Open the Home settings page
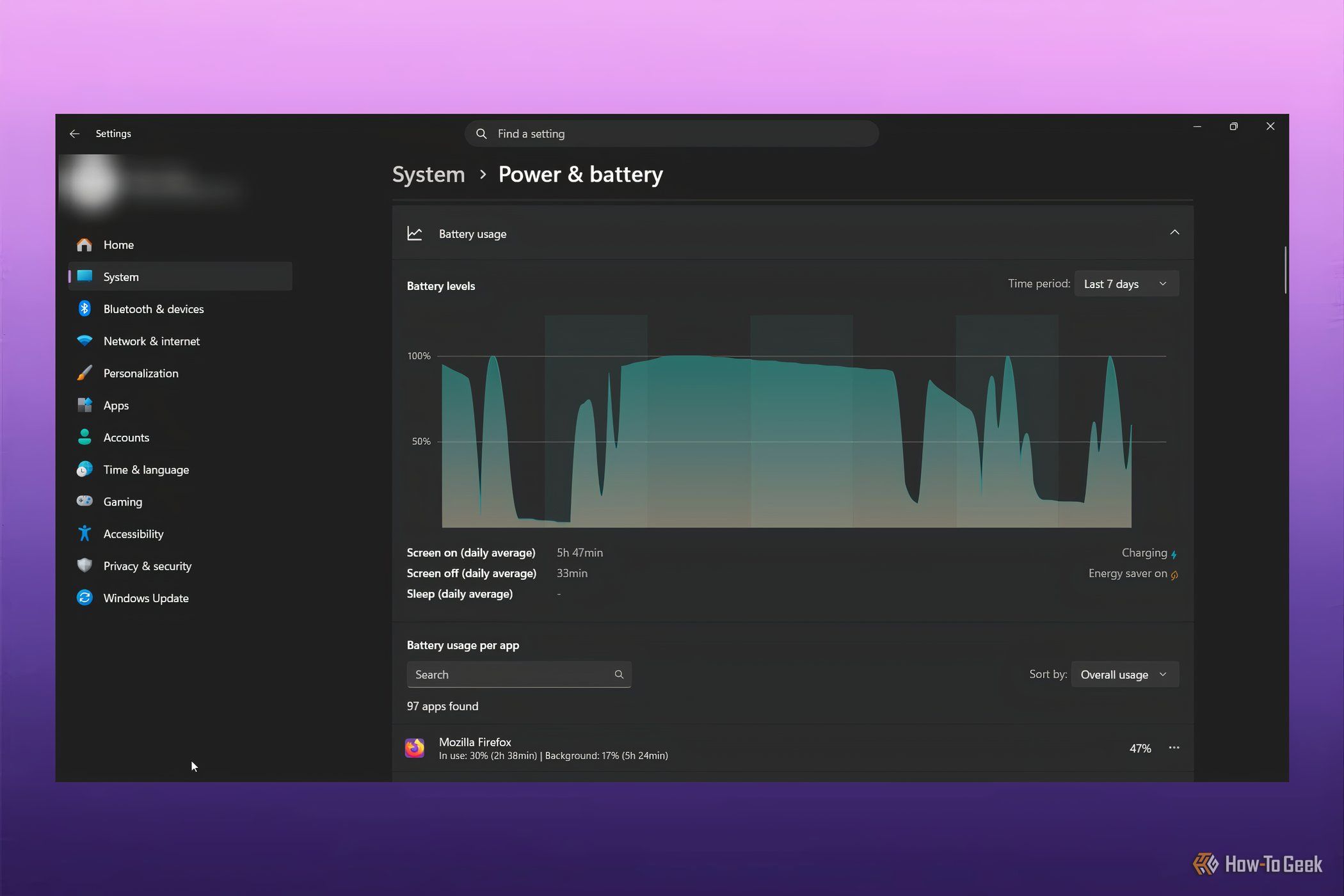The image size is (1344, 896). [x=180, y=244]
